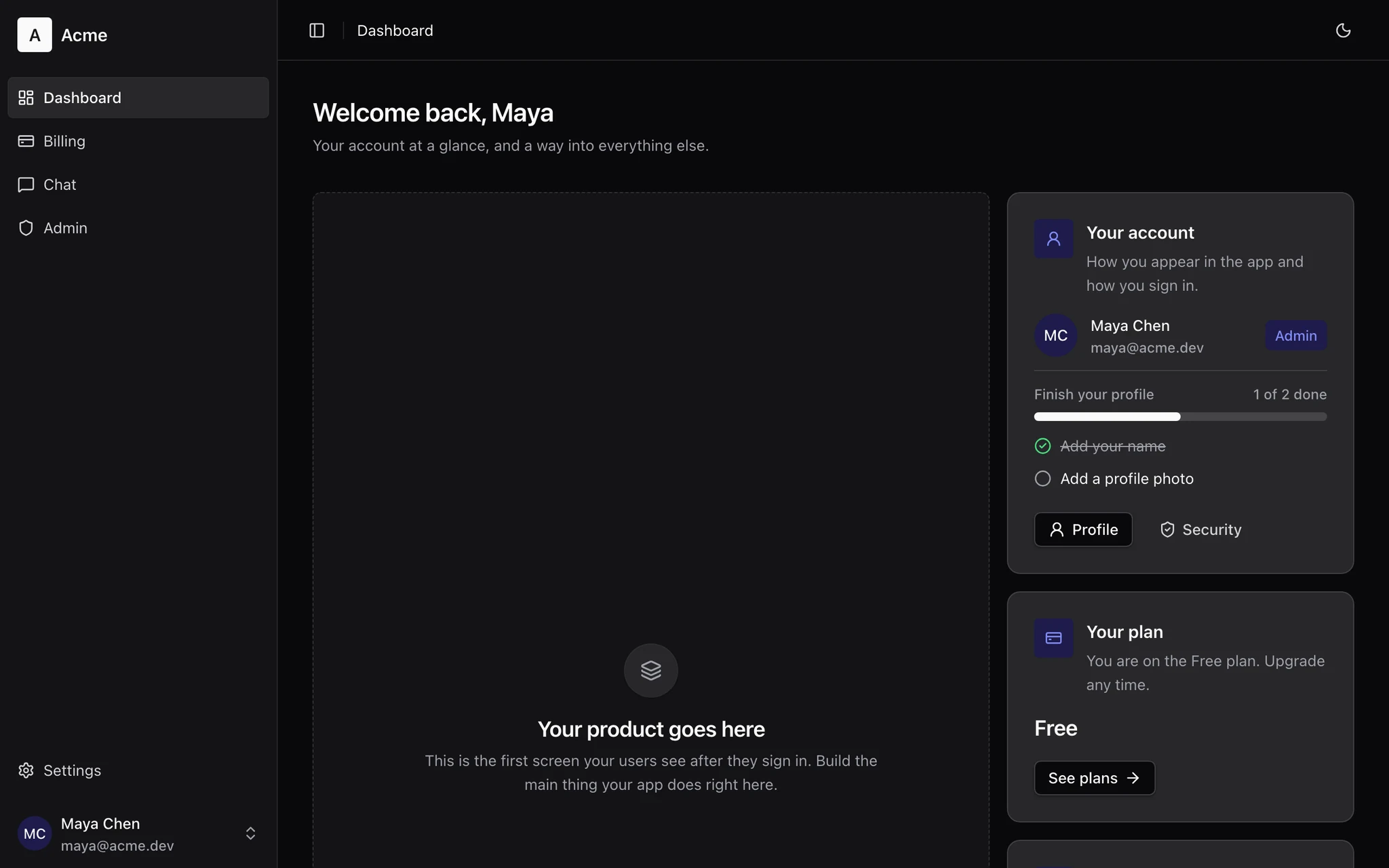
Task: Click the MC avatar in the account card
Action: coord(1055,336)
